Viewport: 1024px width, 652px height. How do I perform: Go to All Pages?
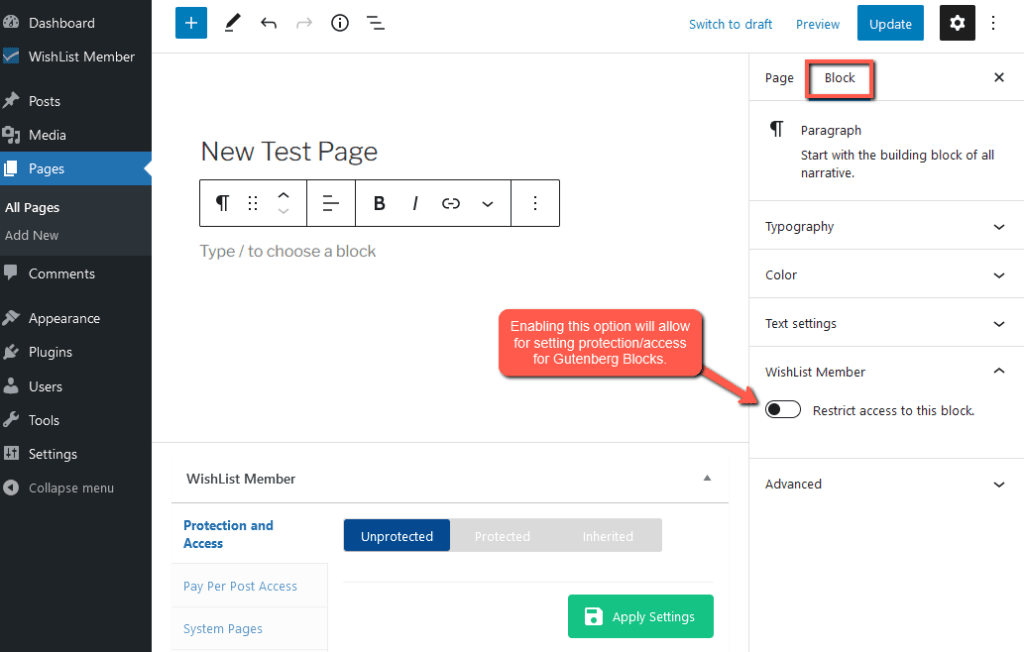[x=32, y=207]
